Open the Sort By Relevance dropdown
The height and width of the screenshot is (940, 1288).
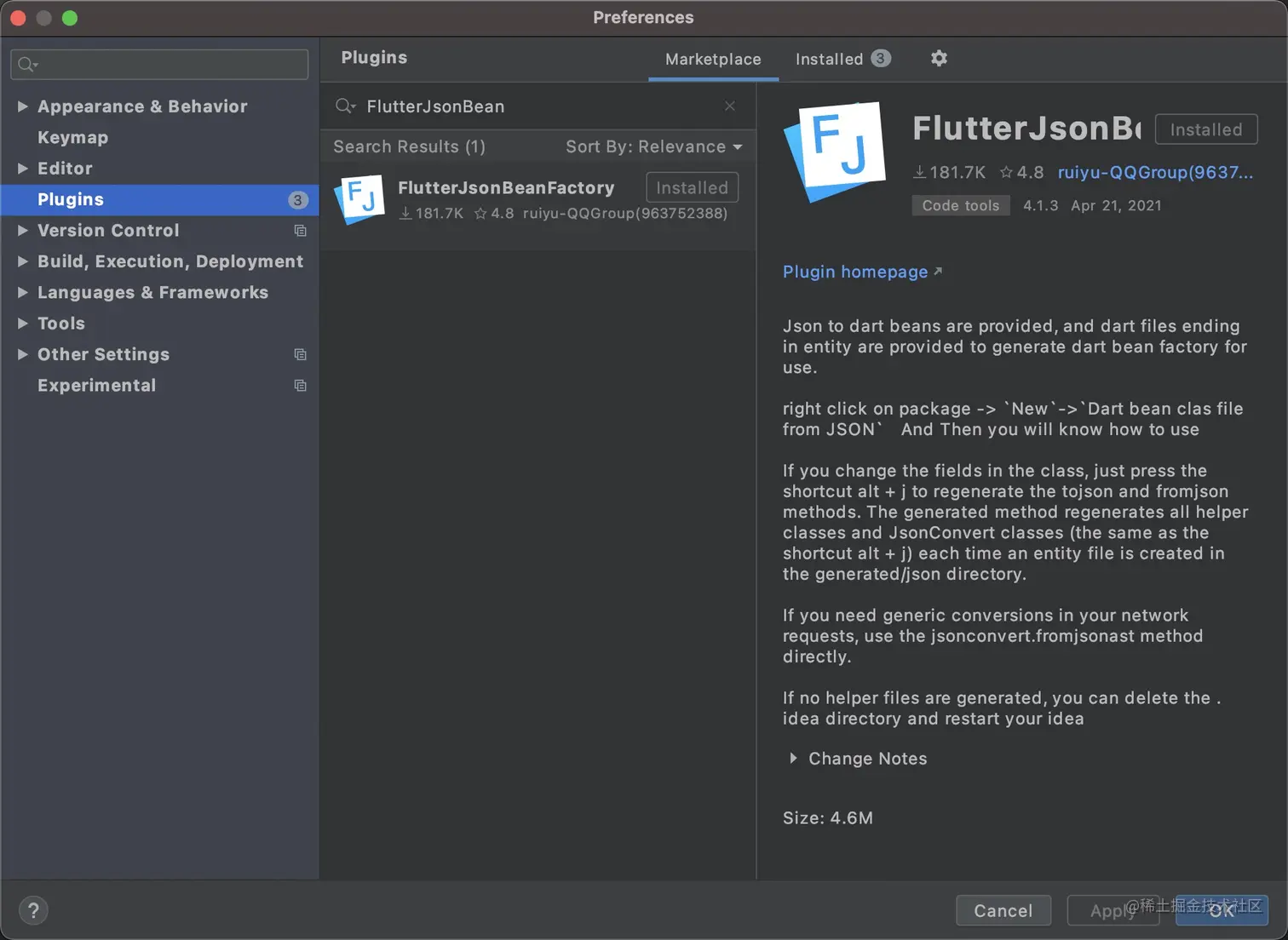click(654, 146)
